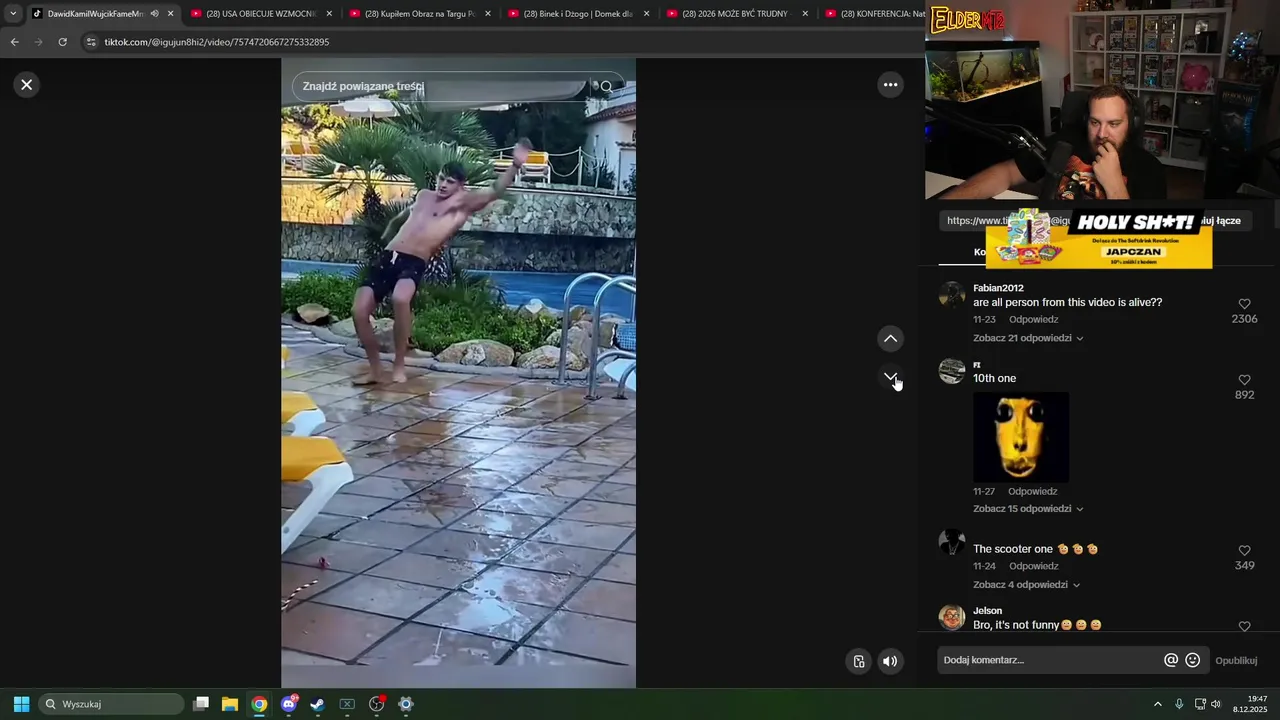Screen dimensions: 1280x720
Task: Click the search magnifier in the video search bar
Action: coord(606,87)
